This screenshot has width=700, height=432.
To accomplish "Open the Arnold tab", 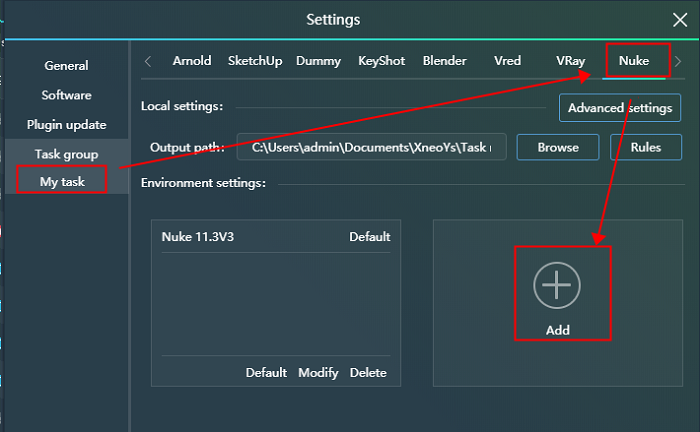I will 191,61.
